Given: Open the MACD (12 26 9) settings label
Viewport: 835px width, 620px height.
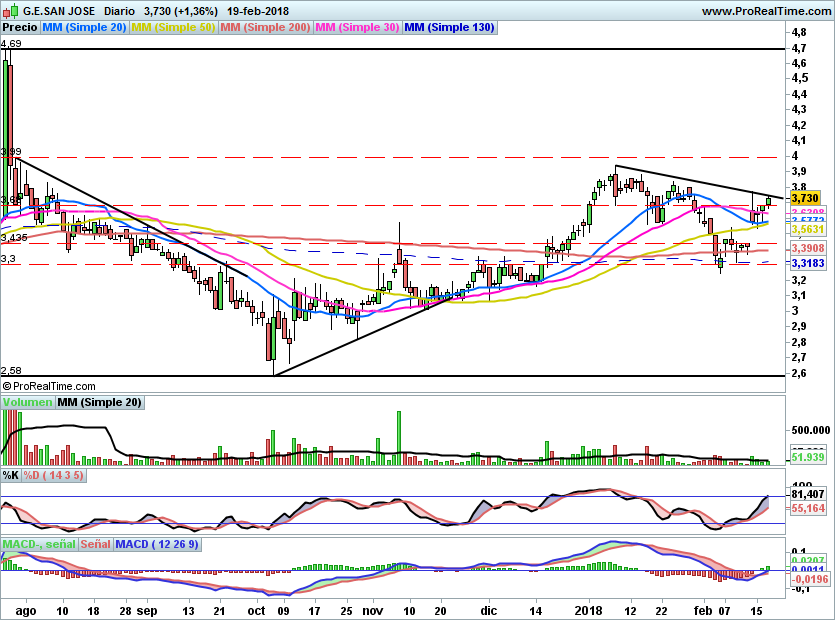Looking at the screenshot, I should (x=158, y=544).
